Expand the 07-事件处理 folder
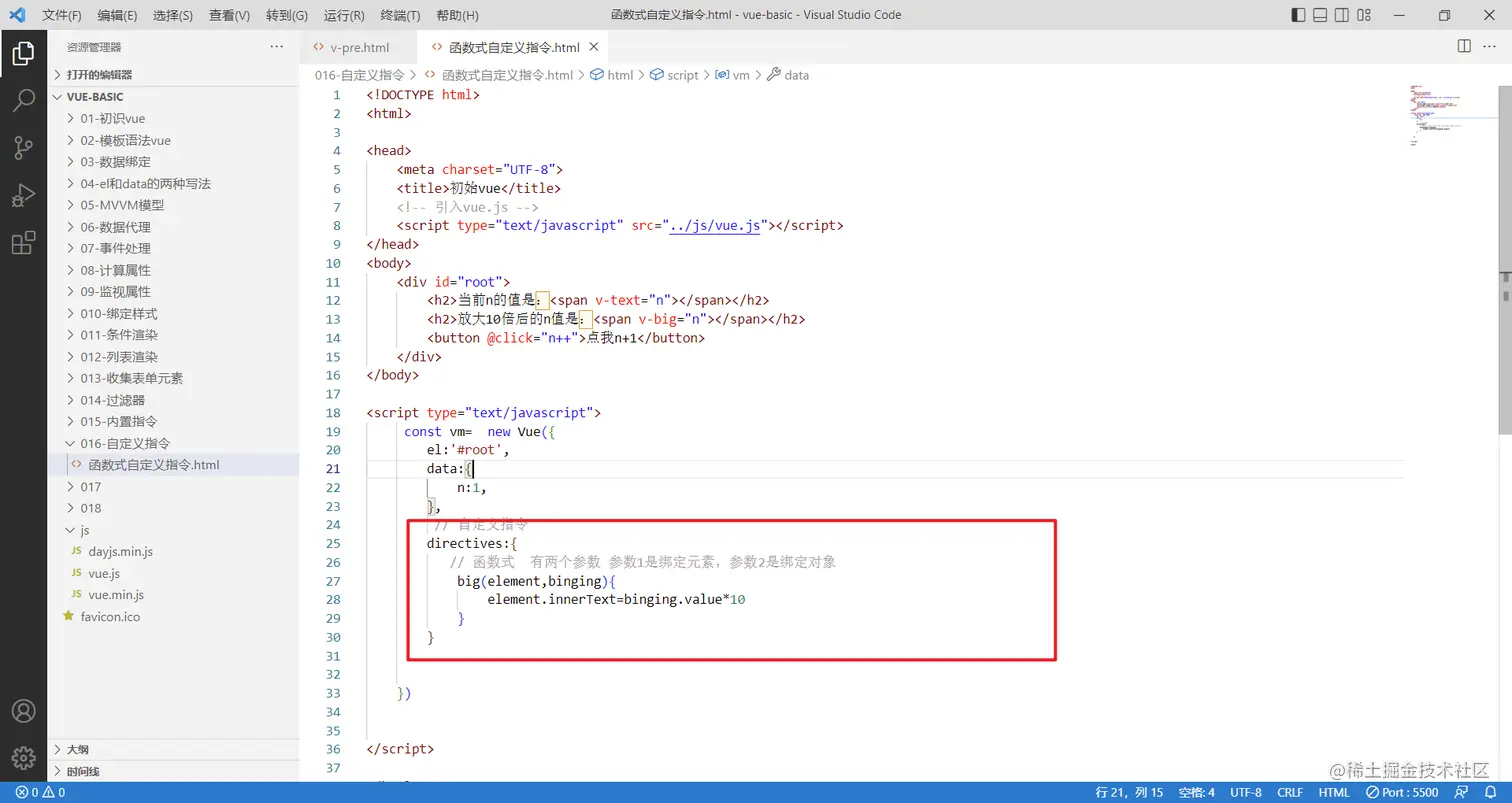Screen dimensions: 1512x803 pyautogui.click(x=173, y=248)
